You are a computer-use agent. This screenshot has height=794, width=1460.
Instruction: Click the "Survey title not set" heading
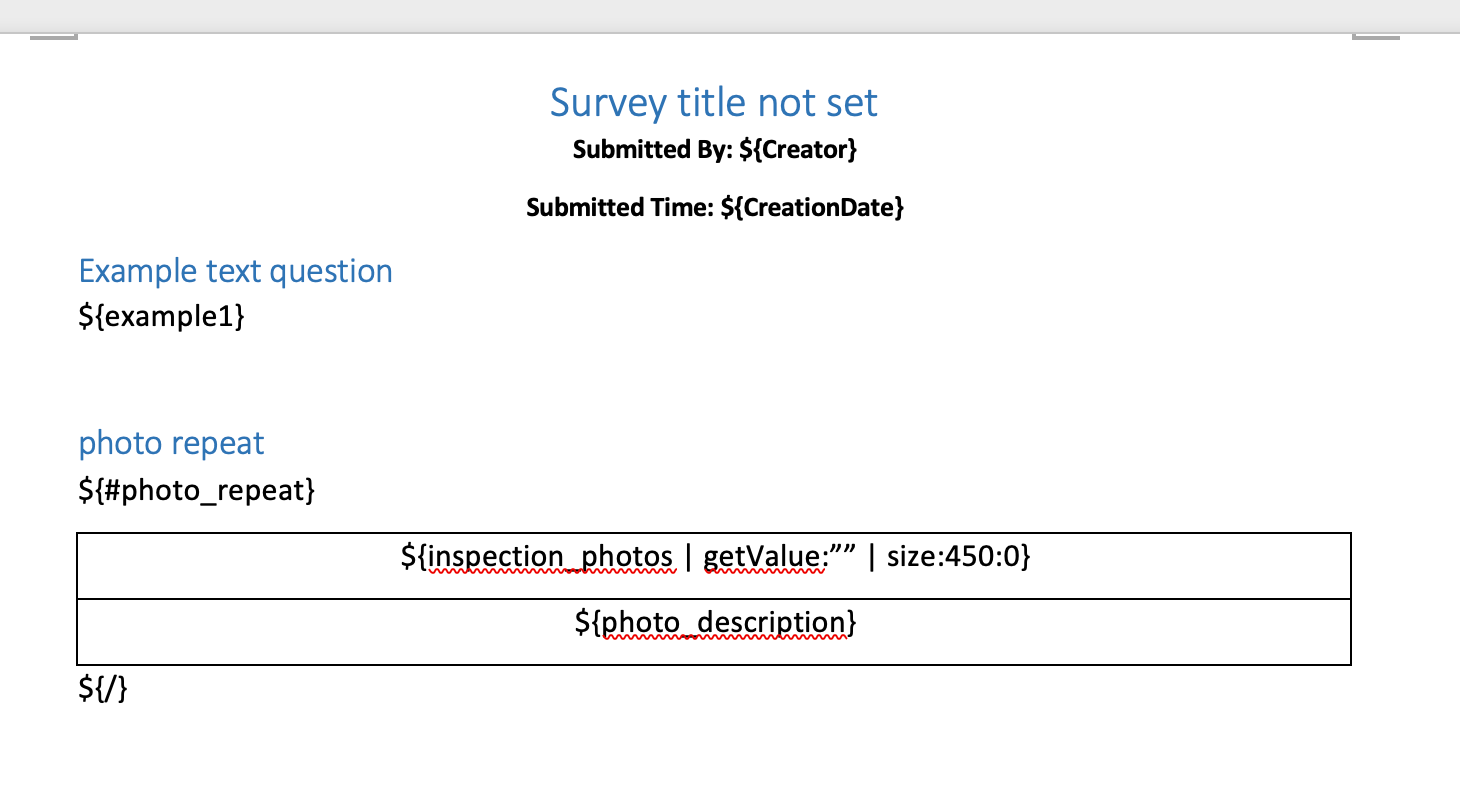click(713, 103)
